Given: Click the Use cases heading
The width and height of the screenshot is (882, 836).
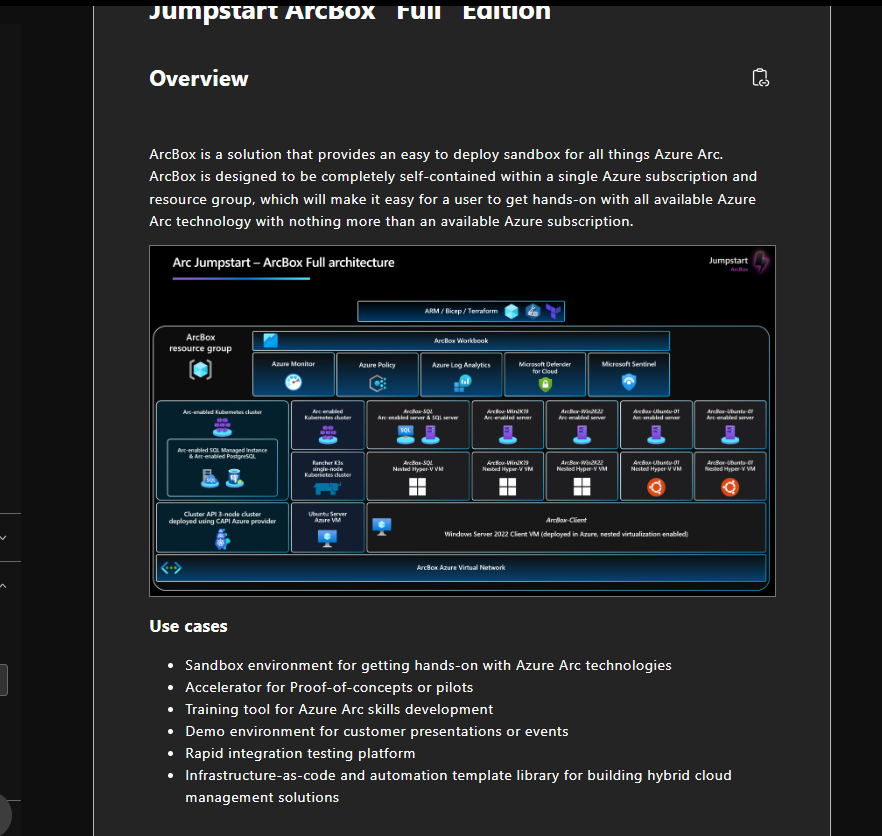Looking at the screenshot, I should pos(188,626).
